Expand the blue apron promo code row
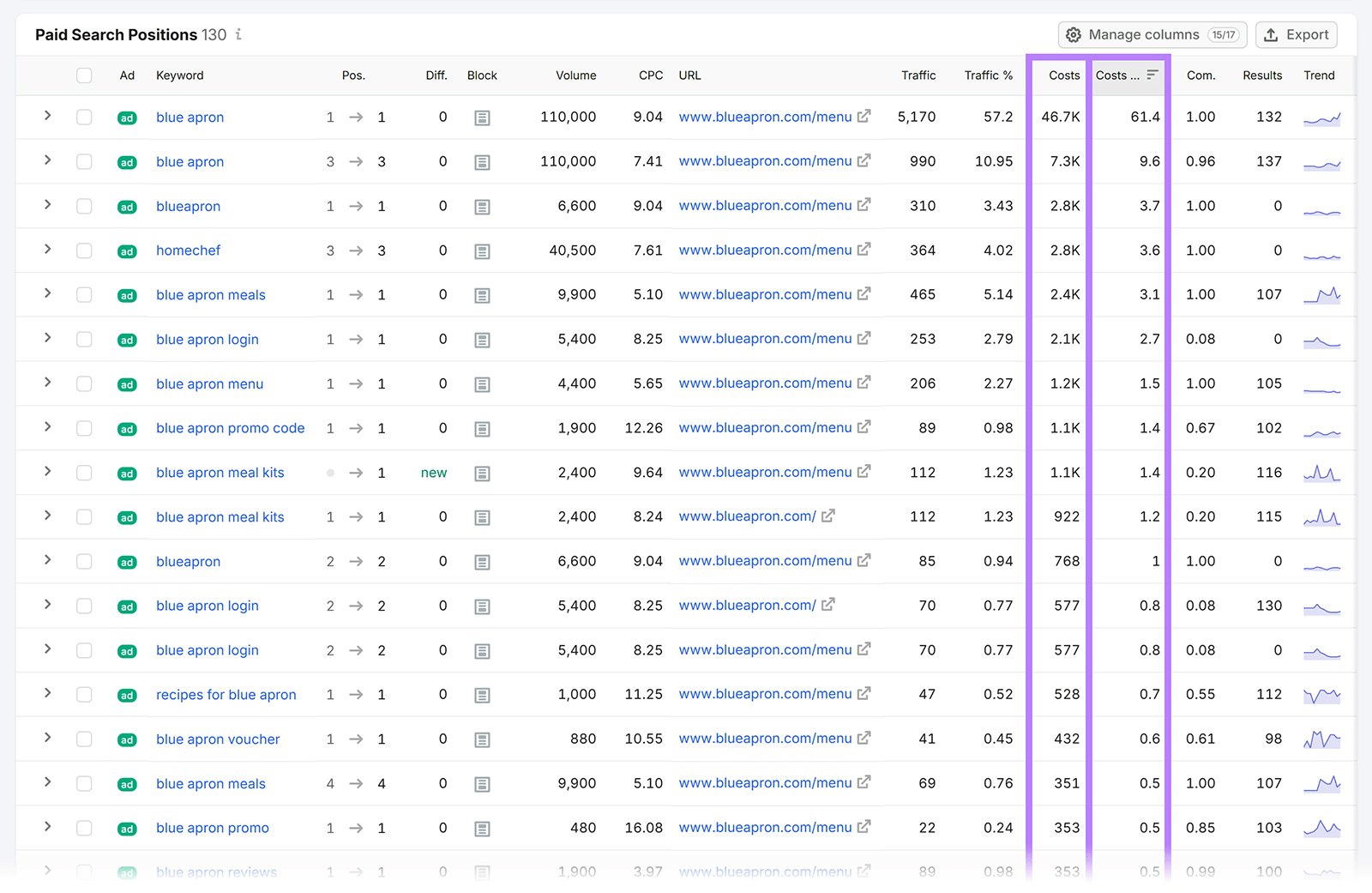 [48, 426]
